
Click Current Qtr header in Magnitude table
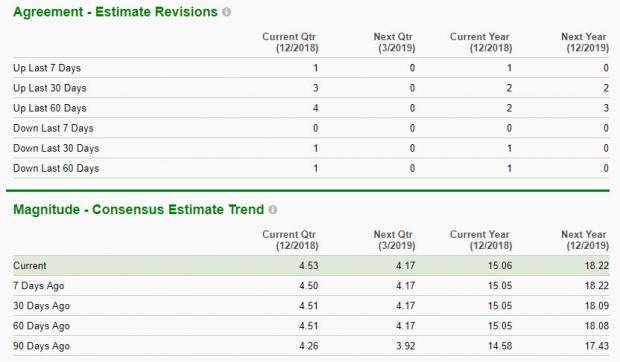point(290,240)
